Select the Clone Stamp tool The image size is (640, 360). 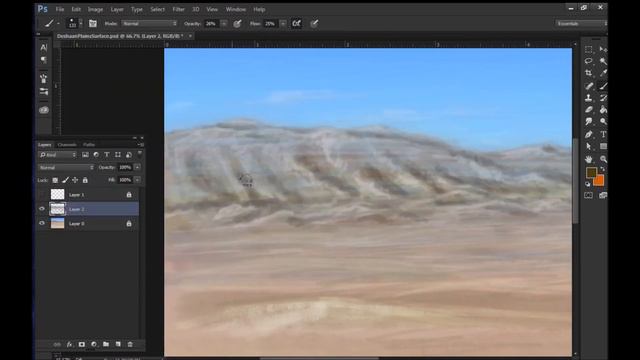[589, 98]
